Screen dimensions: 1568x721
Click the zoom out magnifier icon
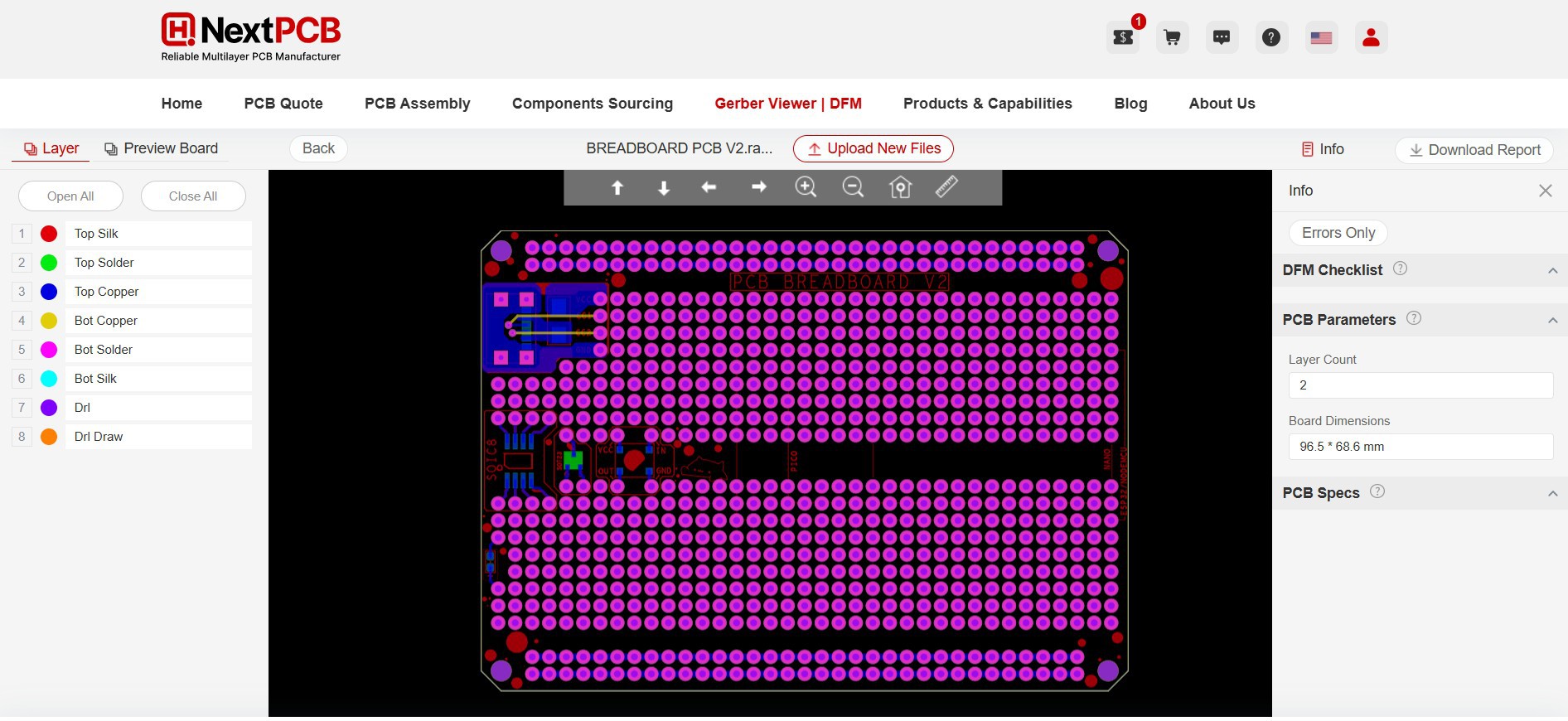(x=853, y=187)
